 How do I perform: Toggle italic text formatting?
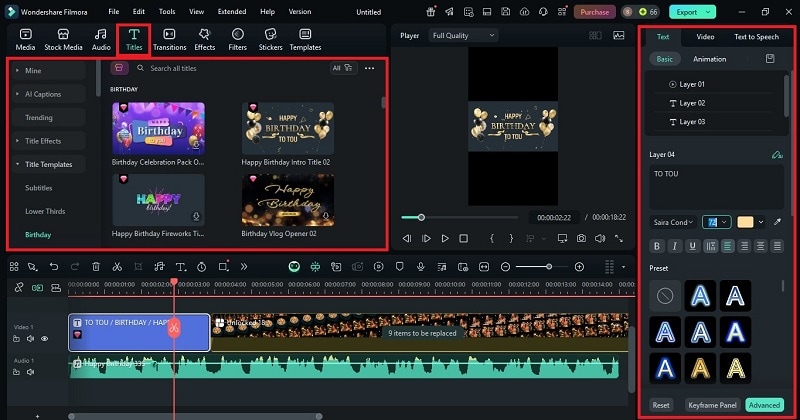coord(674,246)
